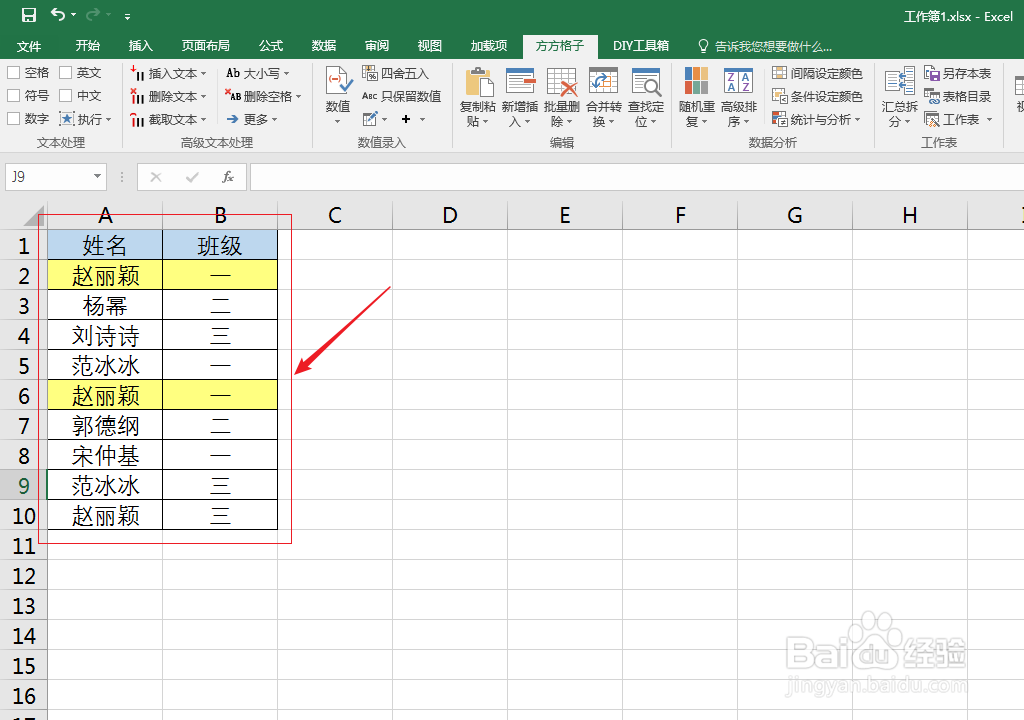Image resolution: width=1024 pixels, height=720 pixels.
Task: Select column G header
Action: (795, 215)
